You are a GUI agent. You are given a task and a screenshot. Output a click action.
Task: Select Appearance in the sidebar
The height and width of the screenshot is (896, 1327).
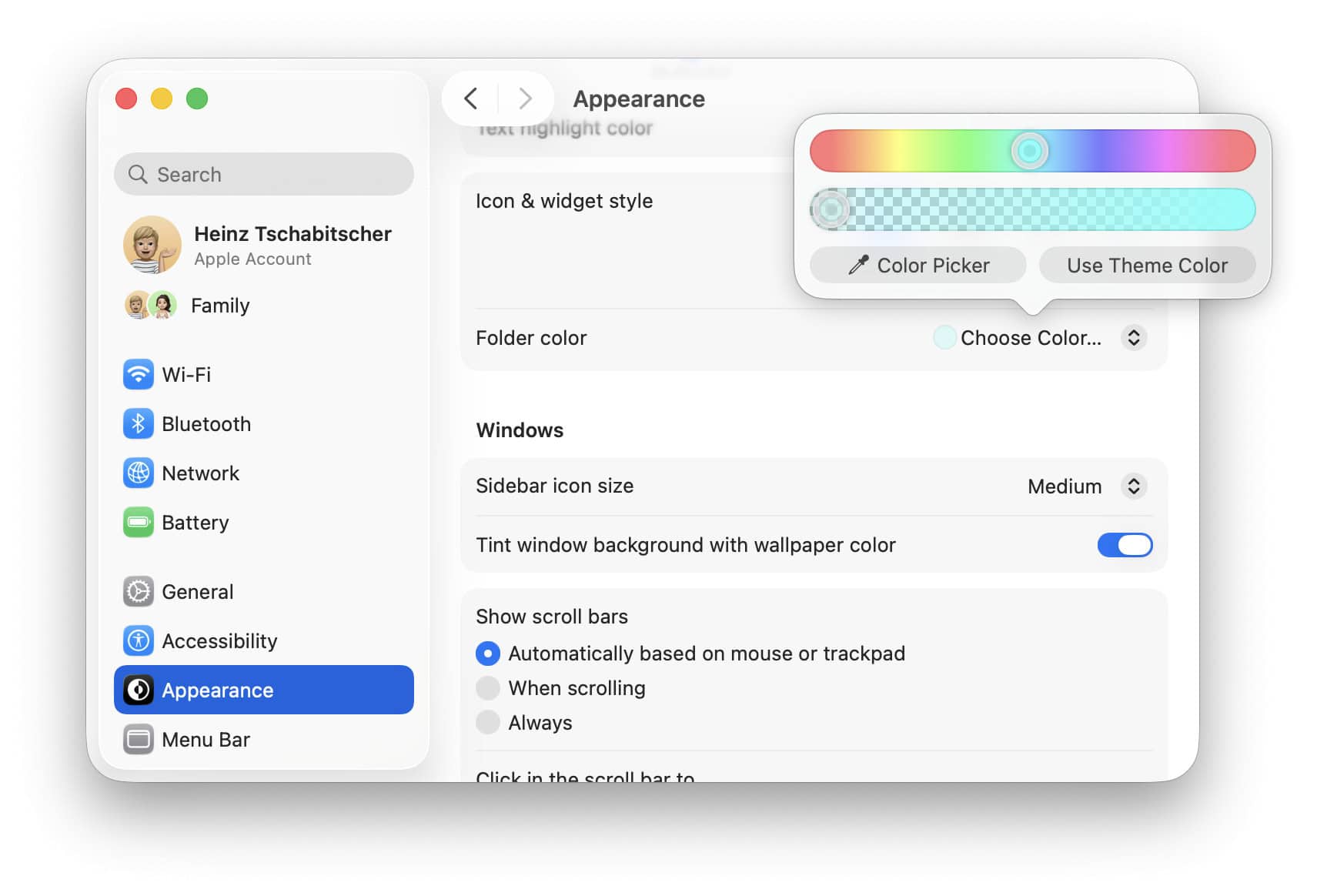(264, 690)
